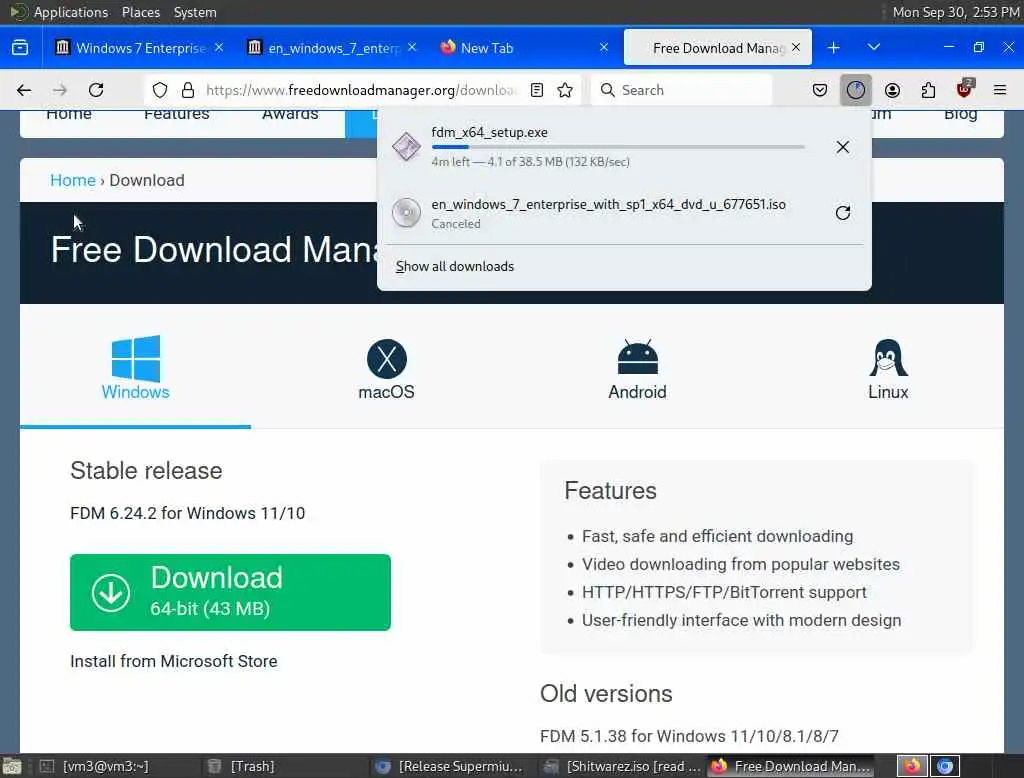Viewport: 1024px width, 778px height.
Task: Click the clock showing Mon Sep 30
Action: [956, 12]
